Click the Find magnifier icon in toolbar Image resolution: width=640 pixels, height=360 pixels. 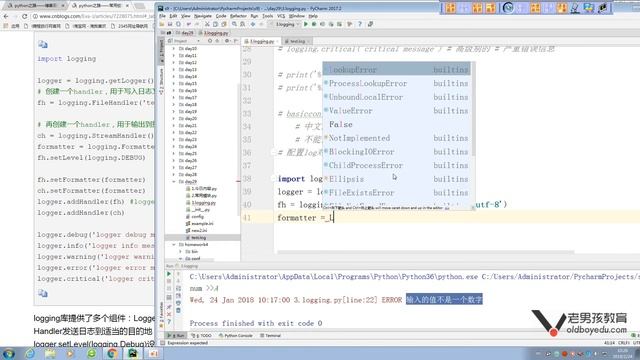234,24
